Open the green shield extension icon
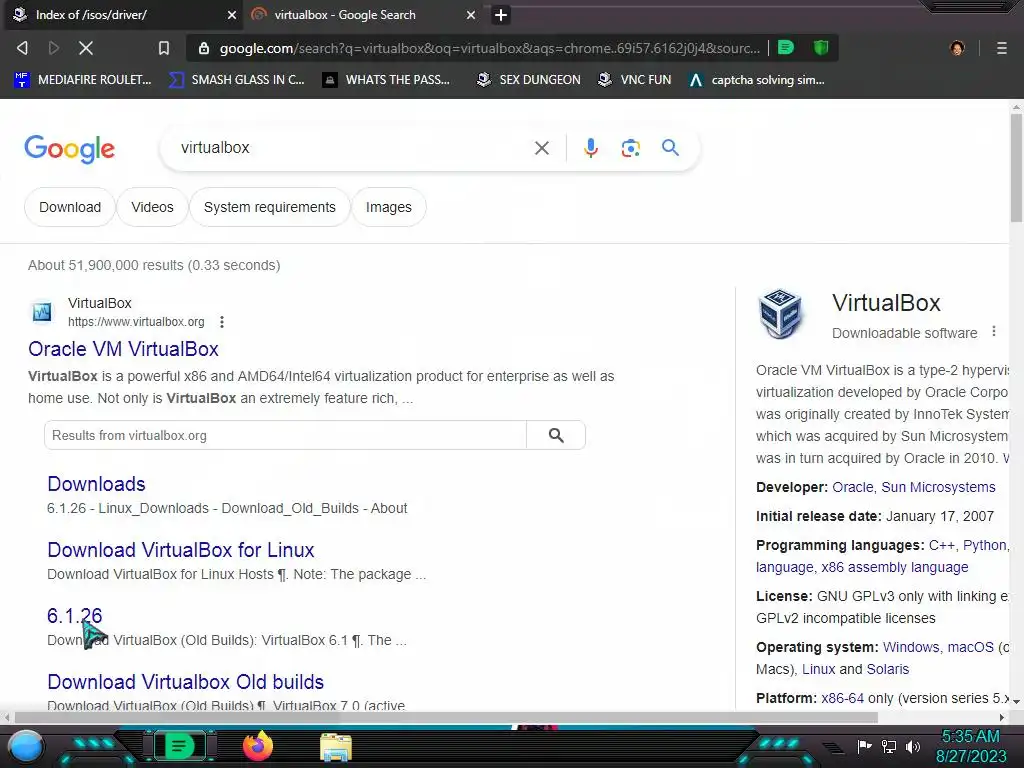The width and height of the screenshot is (1024, 768). (821, 47)
